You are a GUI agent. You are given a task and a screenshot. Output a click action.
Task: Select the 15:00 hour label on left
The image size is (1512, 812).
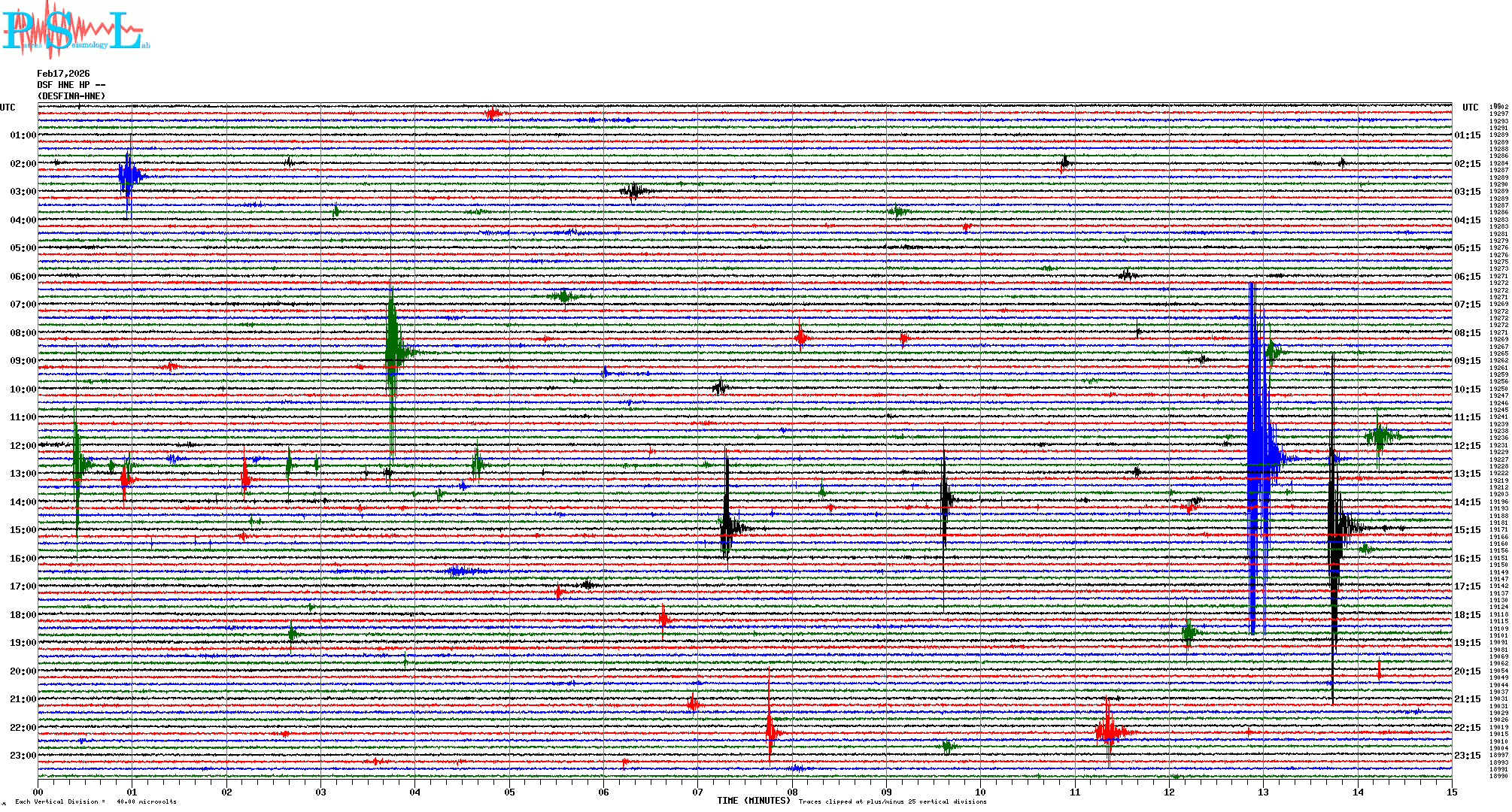tap(23, 530)
